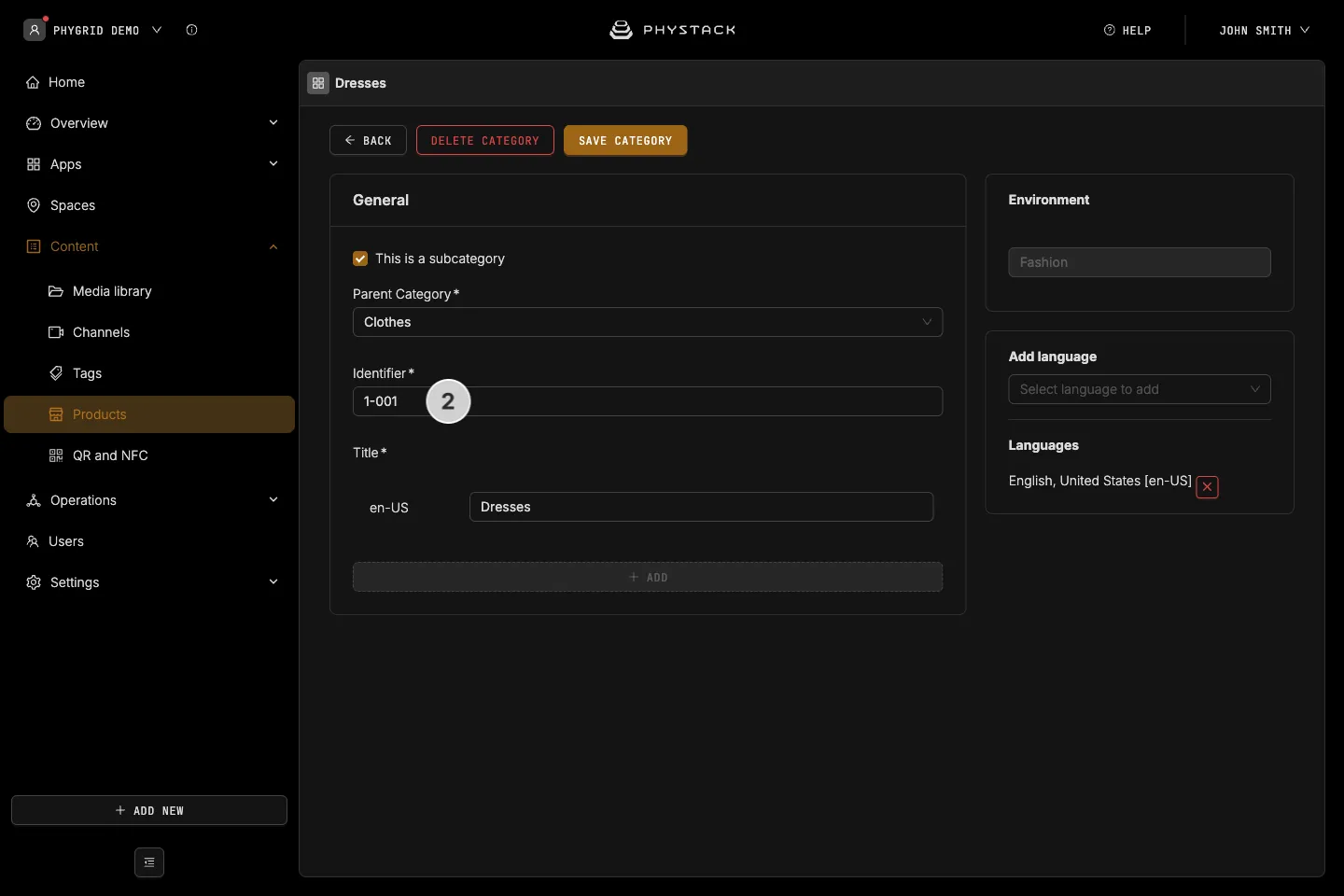This screenshot has width=1344, height=896.
Task: Expand the Overview menu
Action: pyautogui.click(x=149, y=123)
